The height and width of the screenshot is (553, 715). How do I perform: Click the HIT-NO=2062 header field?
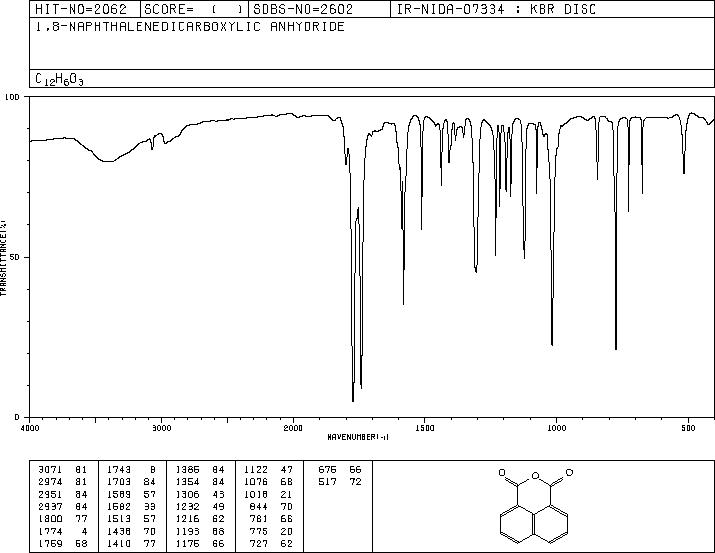coord(85,9)
